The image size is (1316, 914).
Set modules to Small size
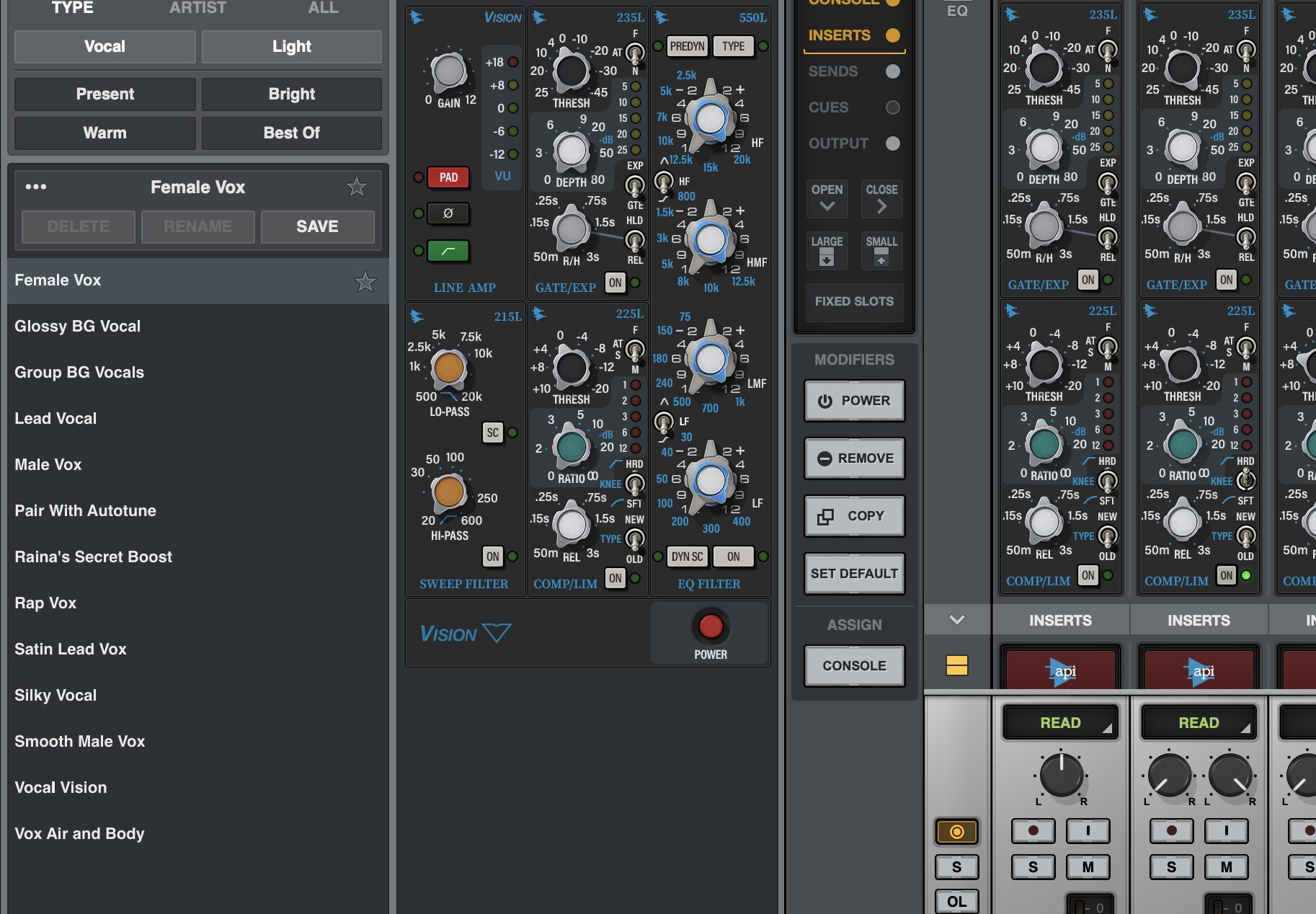coord(881,250)
